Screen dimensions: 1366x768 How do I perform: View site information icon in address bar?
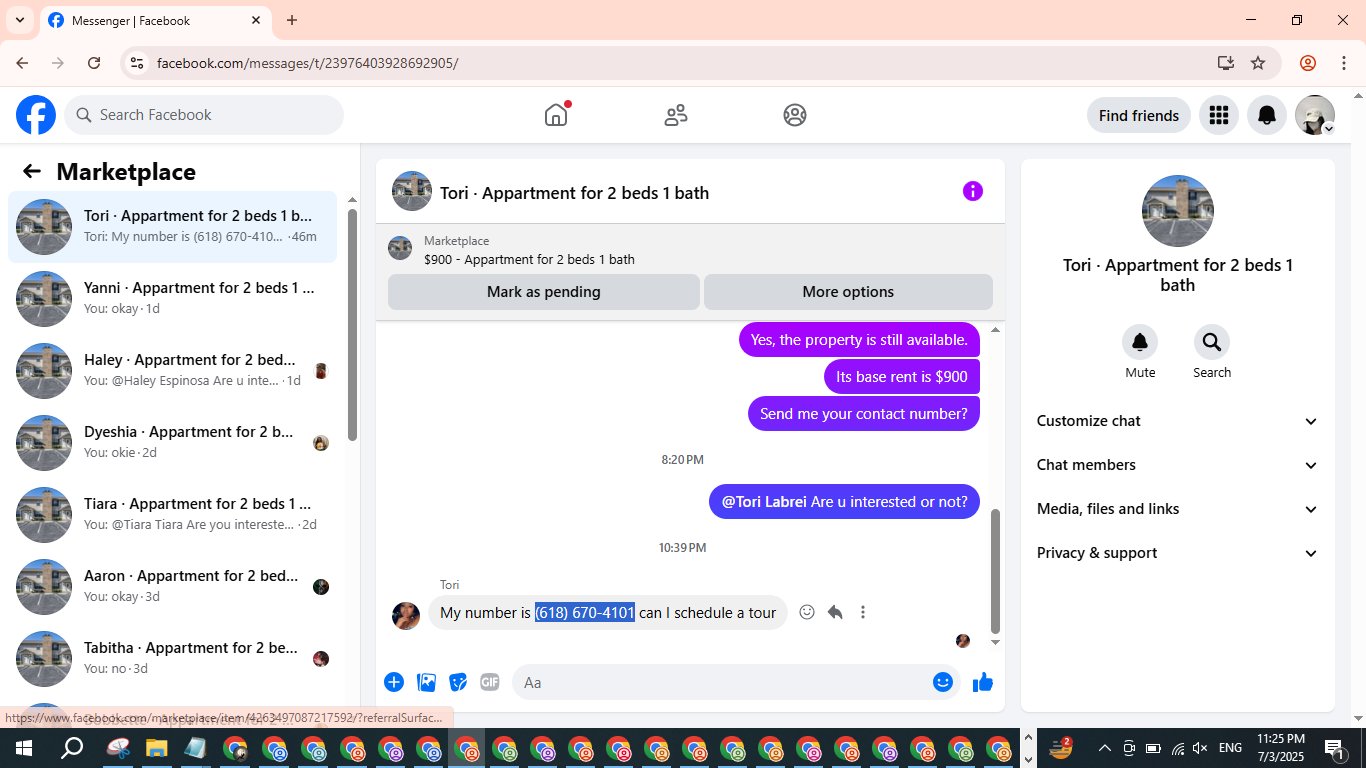[138, 63]
